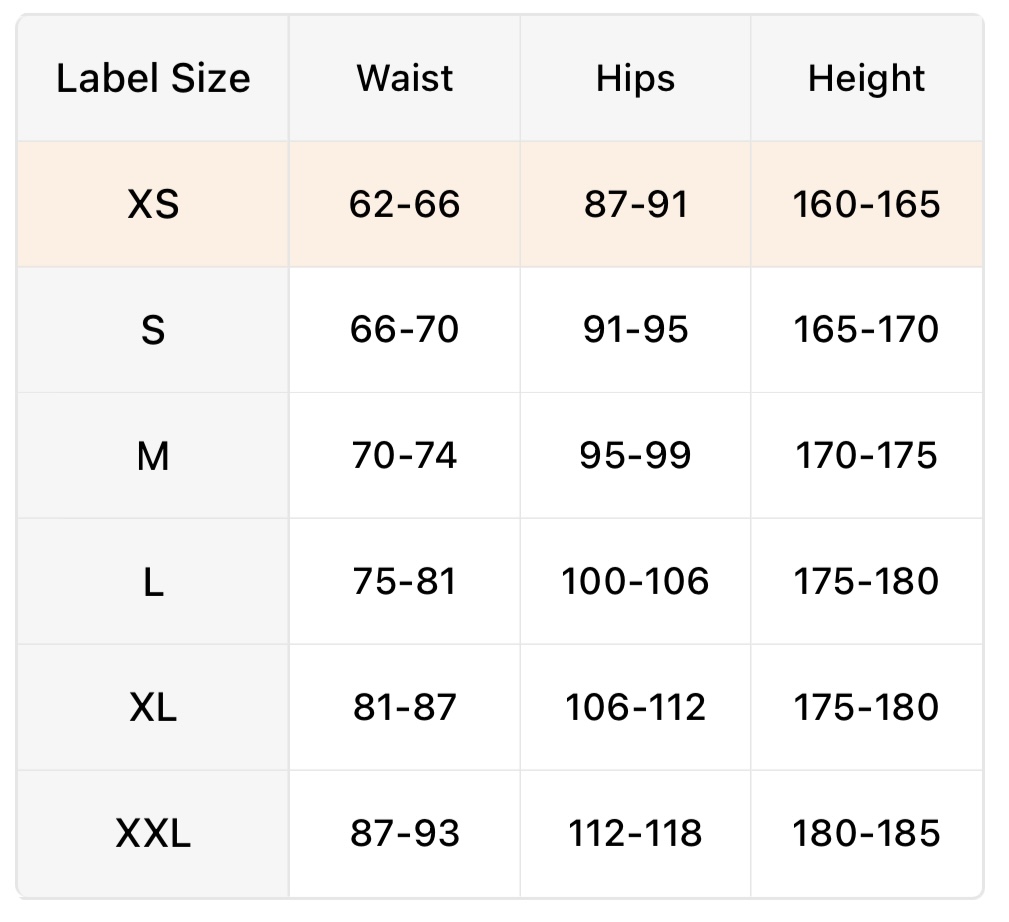Select the waist value 66-70
Screen dimensions: 1009x922
(405, 330)
